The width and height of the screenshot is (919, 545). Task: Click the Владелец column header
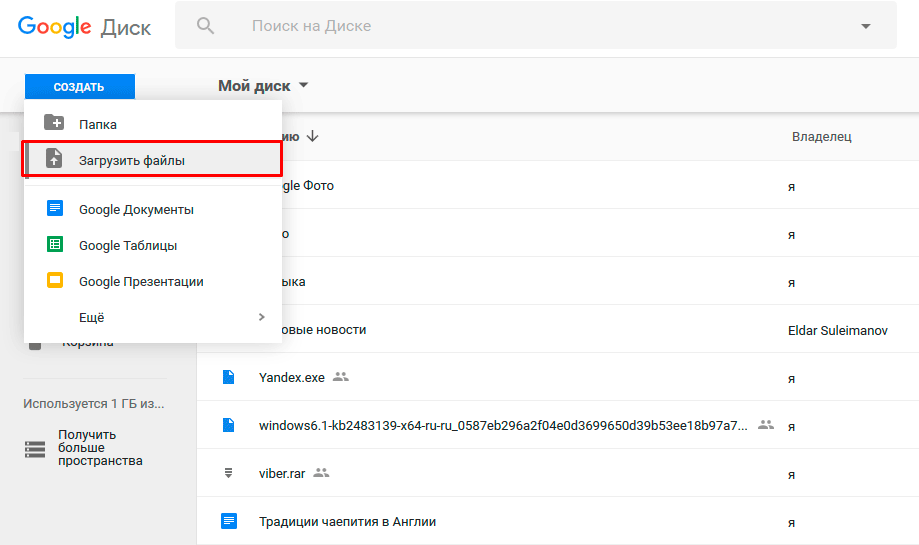point(821,136)
